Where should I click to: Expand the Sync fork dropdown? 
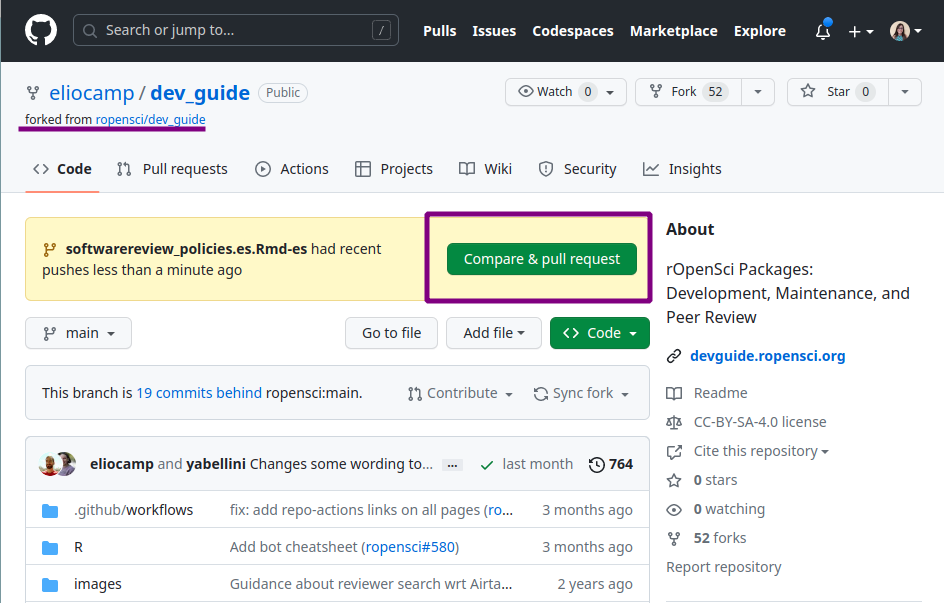582,394
